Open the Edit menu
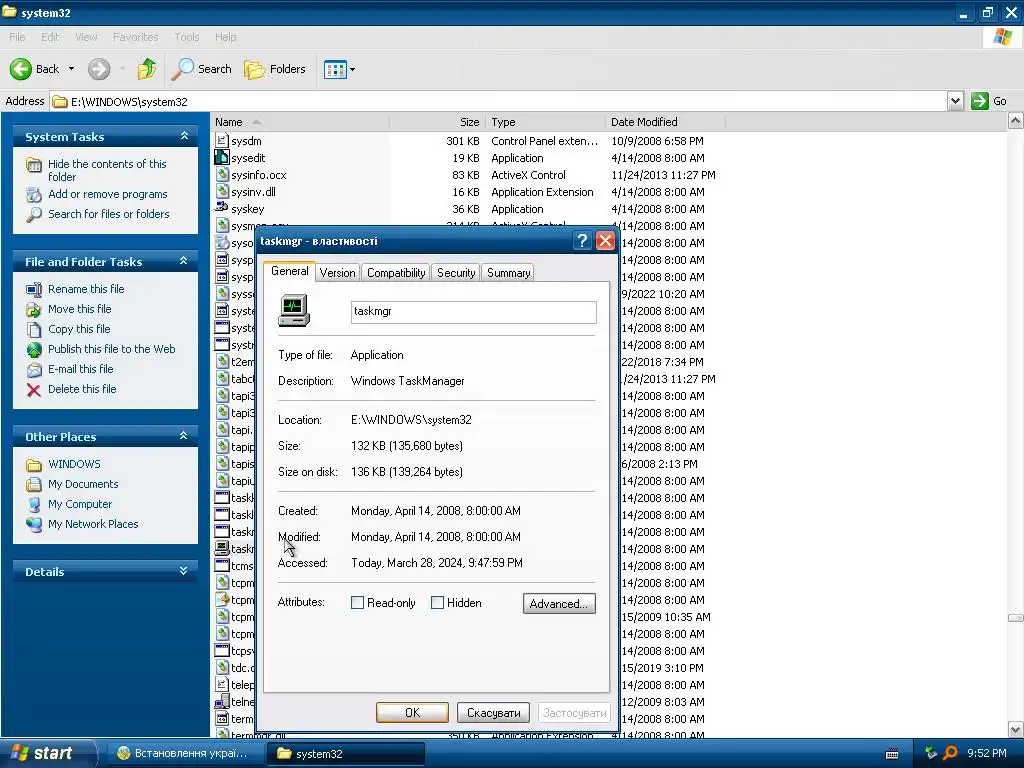This screenshot has height=768, width=1024. tap(50, 37)
